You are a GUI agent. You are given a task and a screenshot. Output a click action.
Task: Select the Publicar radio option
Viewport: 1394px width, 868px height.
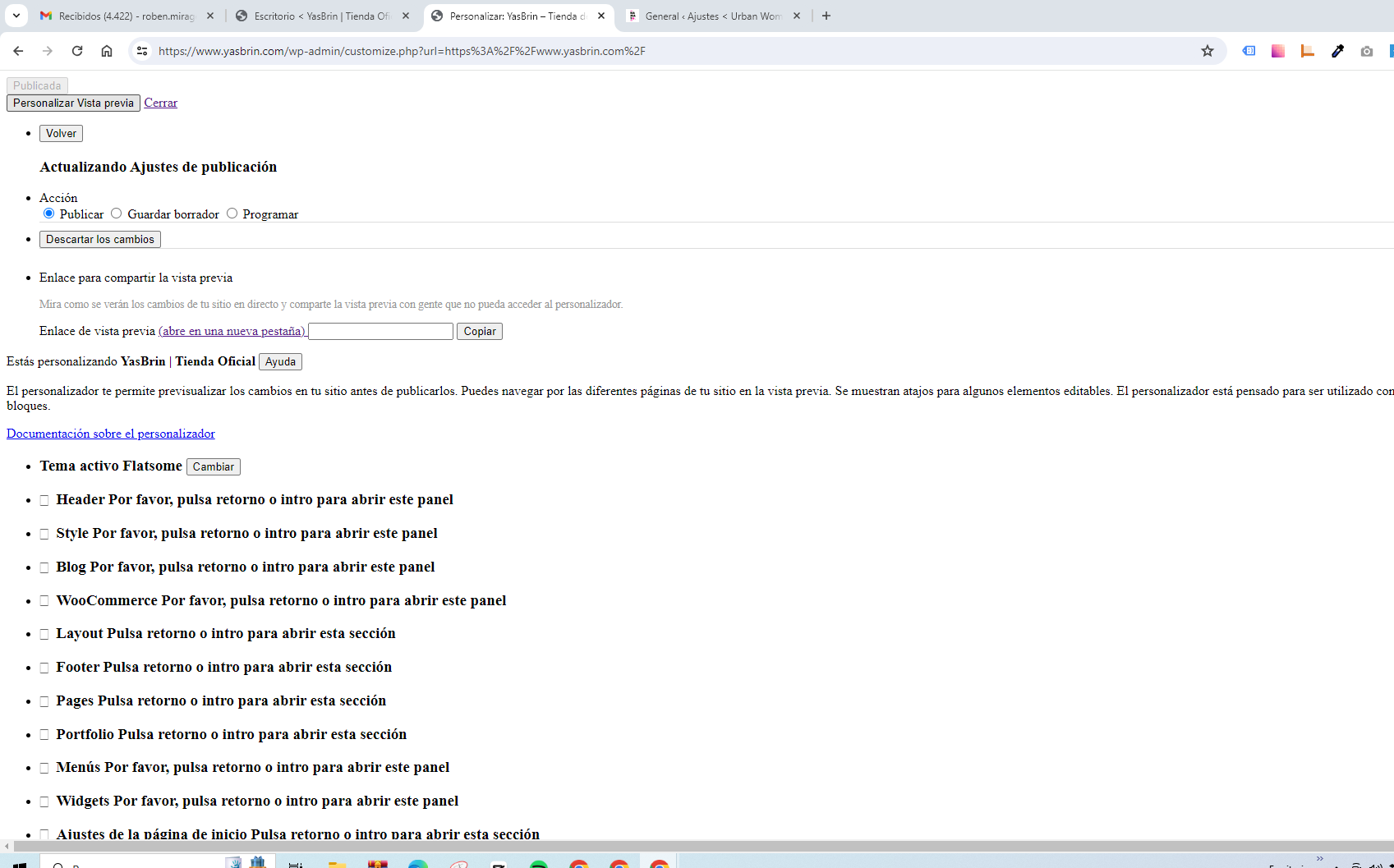49,214
